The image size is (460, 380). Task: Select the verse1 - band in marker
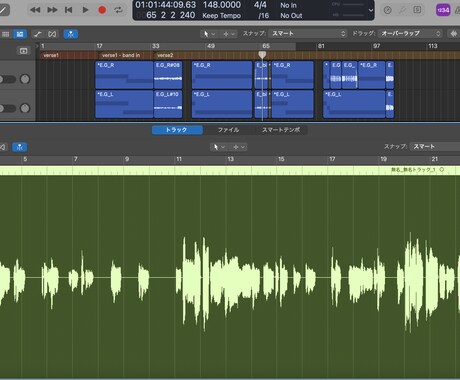121,55
